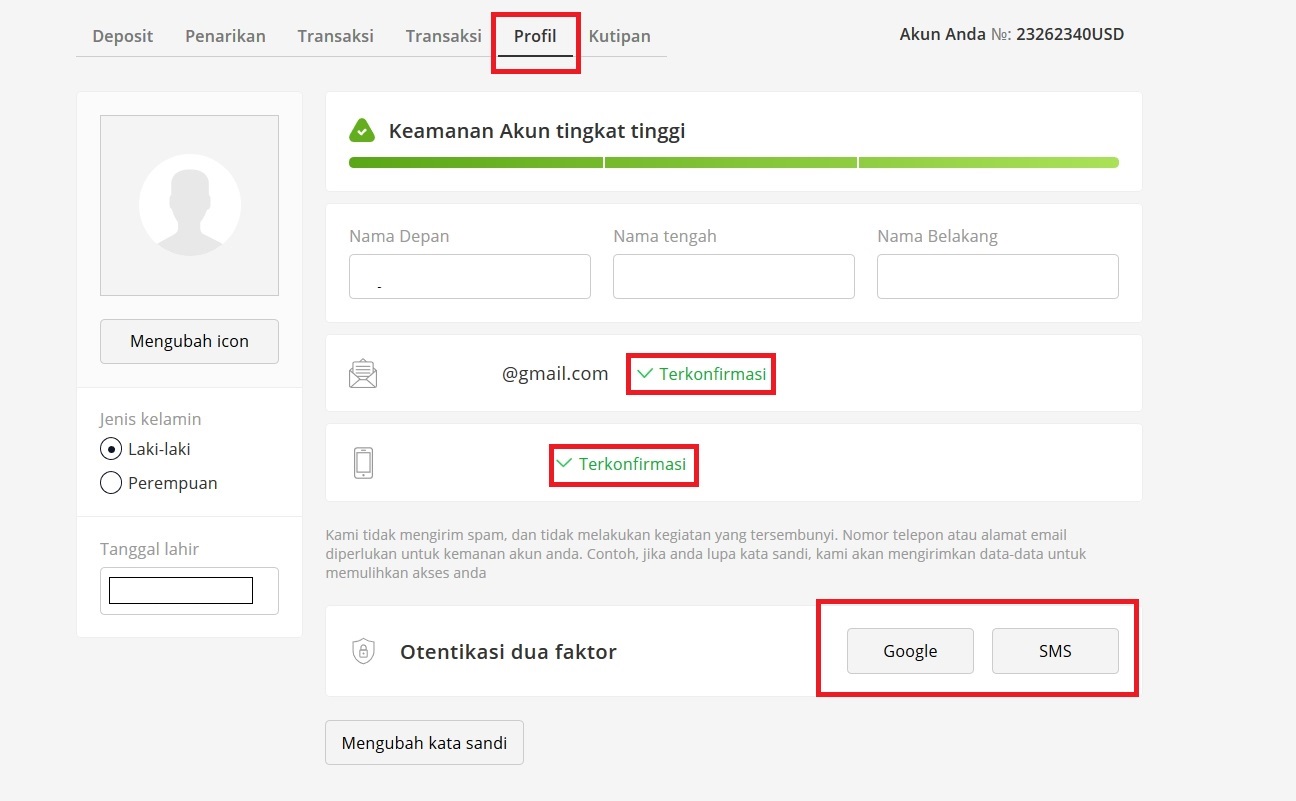Click inside the Nama Depan field
Viewport: 1296px width, 801px height.
point(469,276)
